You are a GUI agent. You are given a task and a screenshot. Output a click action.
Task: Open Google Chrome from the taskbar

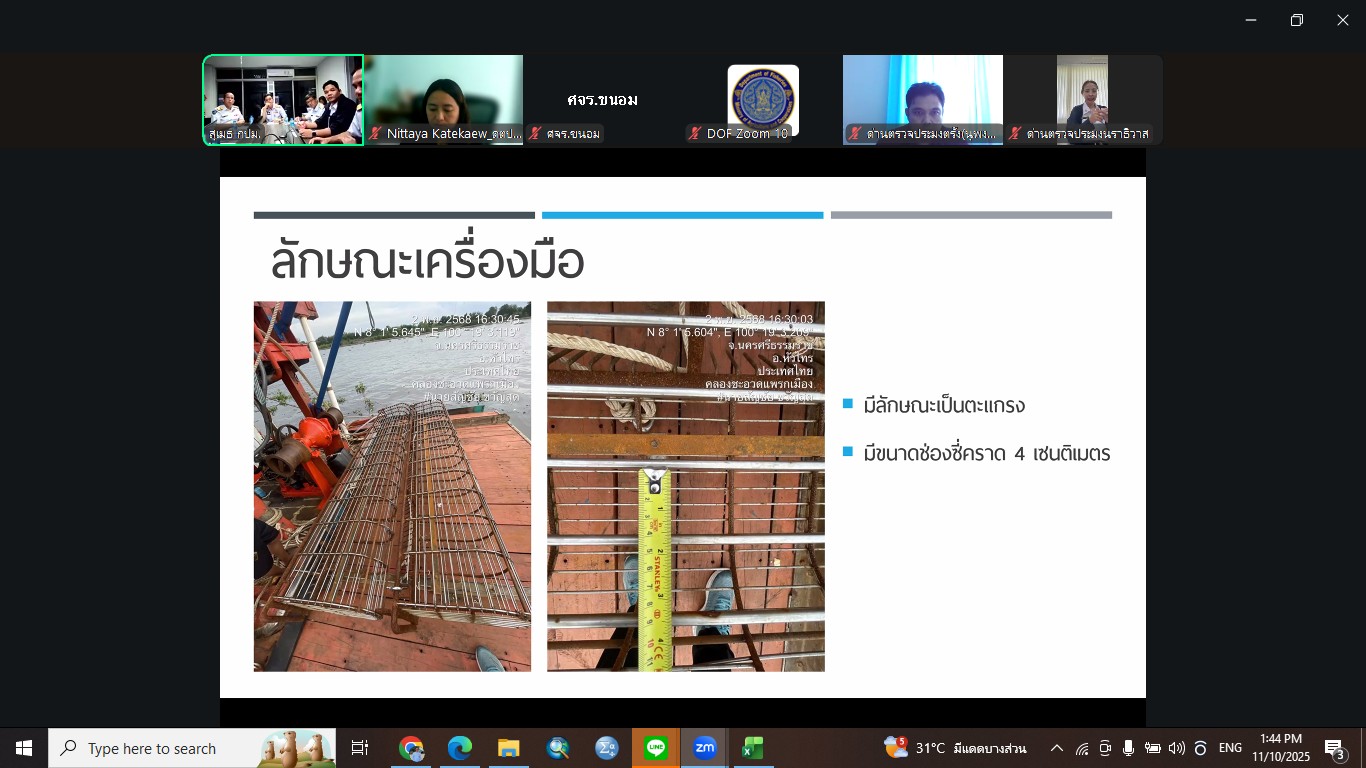[411, 748]
